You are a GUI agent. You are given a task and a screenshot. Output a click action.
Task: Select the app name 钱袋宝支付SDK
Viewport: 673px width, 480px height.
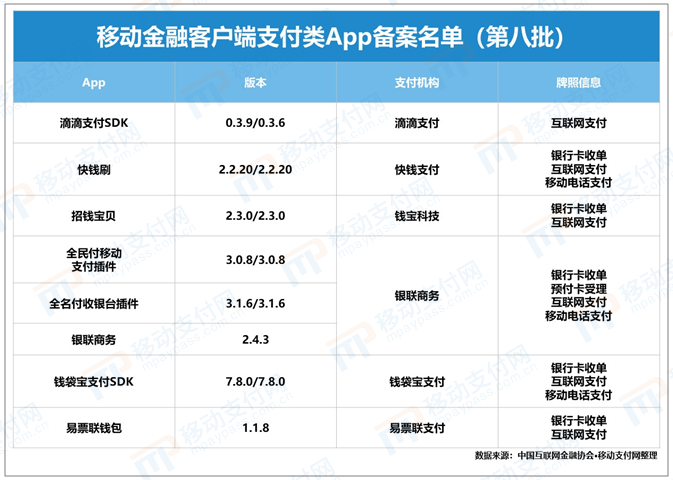click(94, 381)
